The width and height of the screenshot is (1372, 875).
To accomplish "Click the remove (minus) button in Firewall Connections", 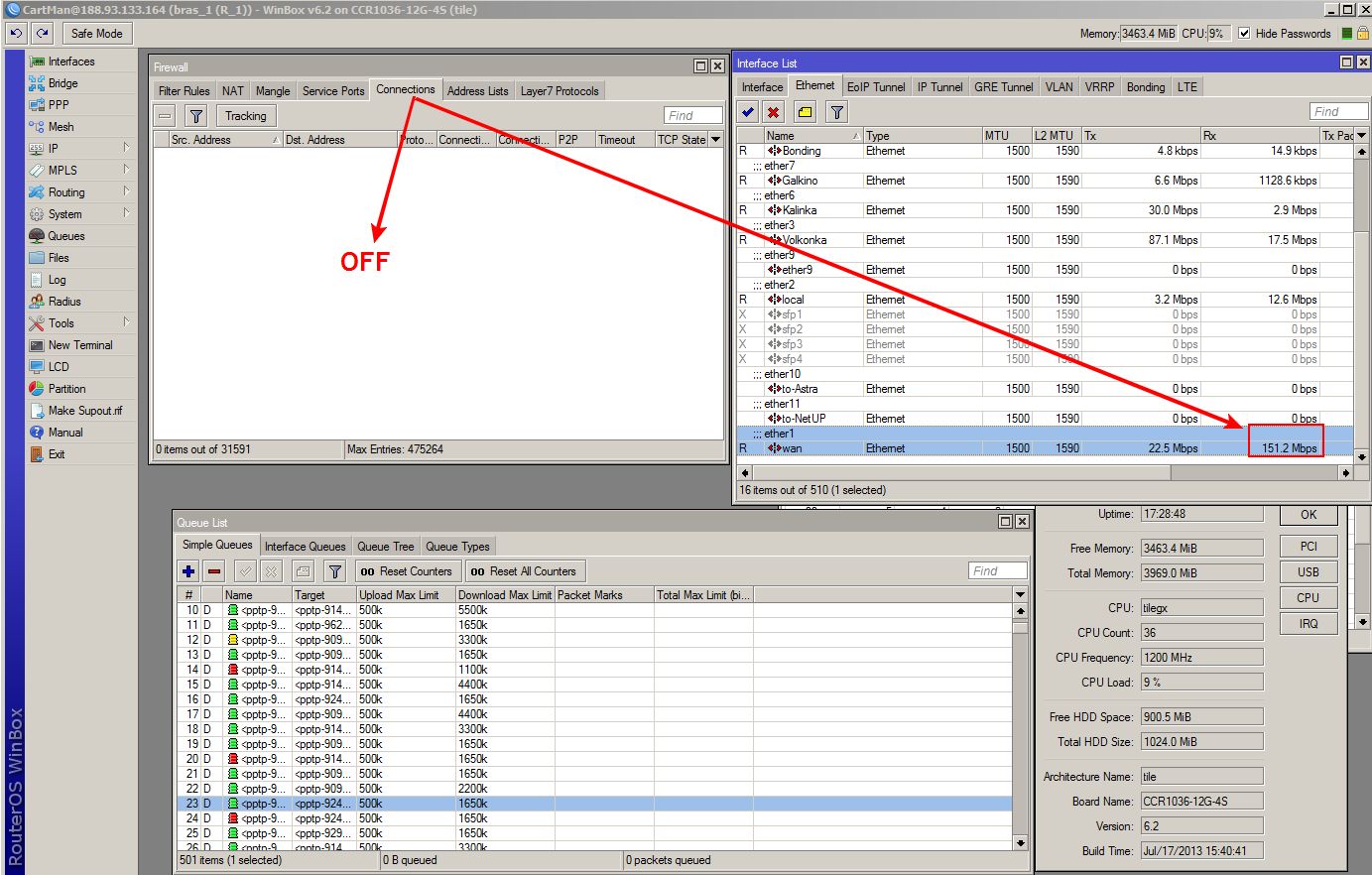I will (x=165, y=116).
